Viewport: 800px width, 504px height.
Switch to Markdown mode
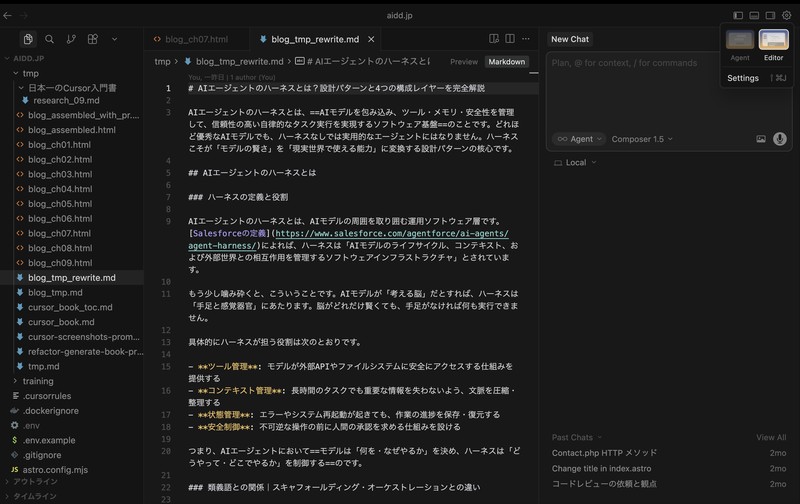click(x=507, y=62)
